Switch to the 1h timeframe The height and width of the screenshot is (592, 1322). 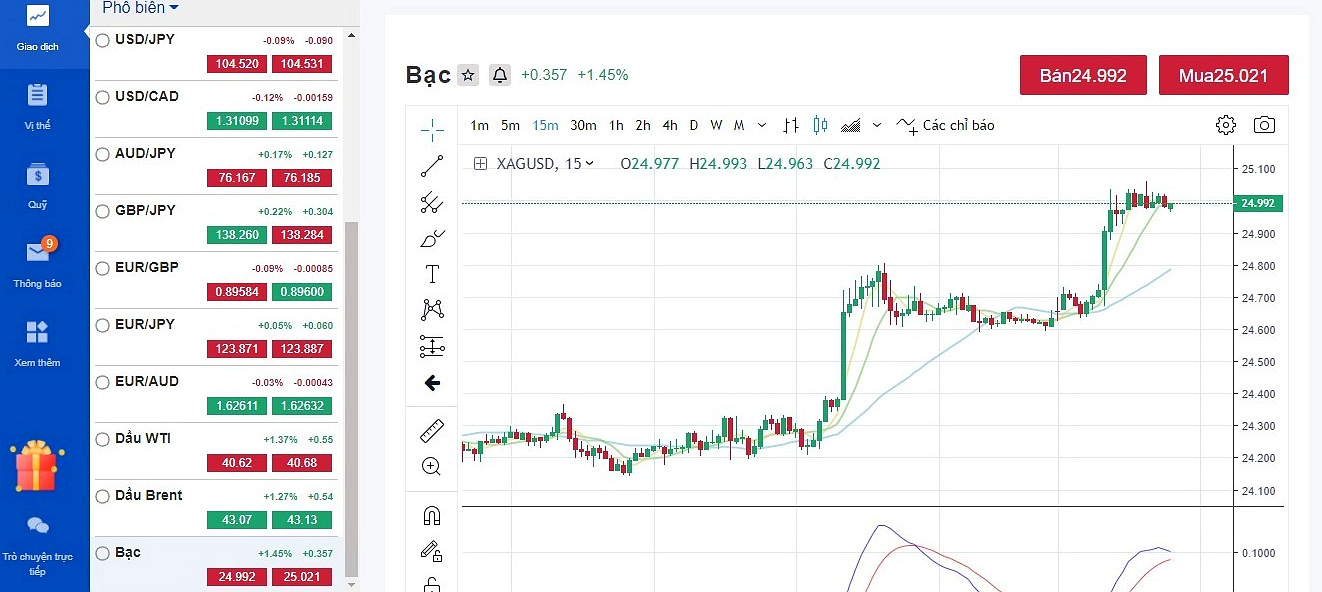pyautogui.click(x=616, y=125)
